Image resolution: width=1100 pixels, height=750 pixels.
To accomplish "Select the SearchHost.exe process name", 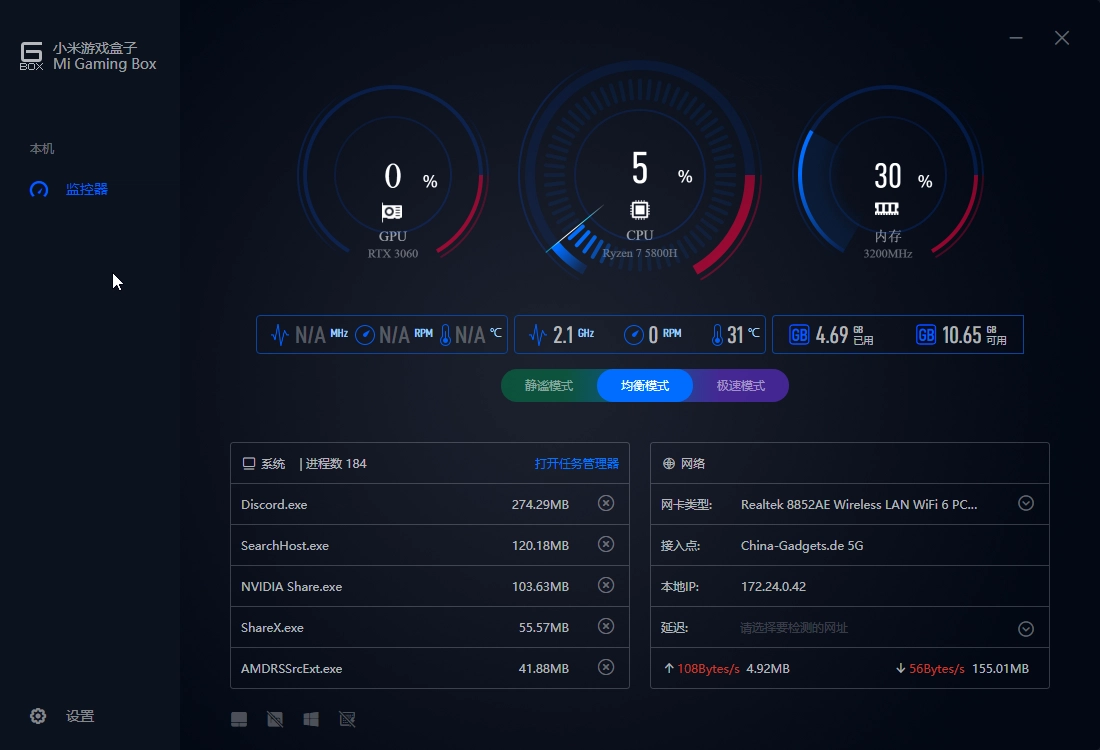I will [285, 546].
